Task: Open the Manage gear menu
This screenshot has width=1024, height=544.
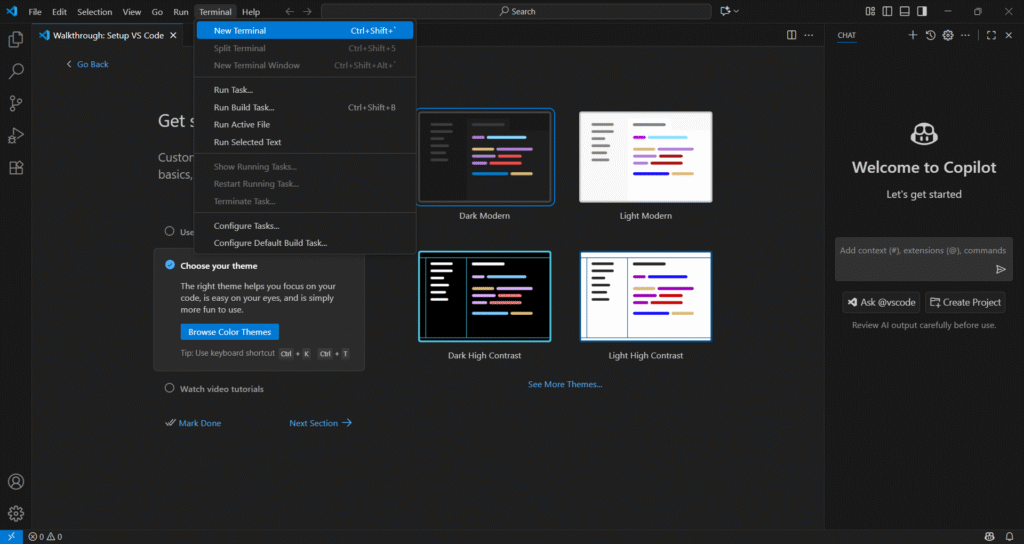Action: [16, 513]
